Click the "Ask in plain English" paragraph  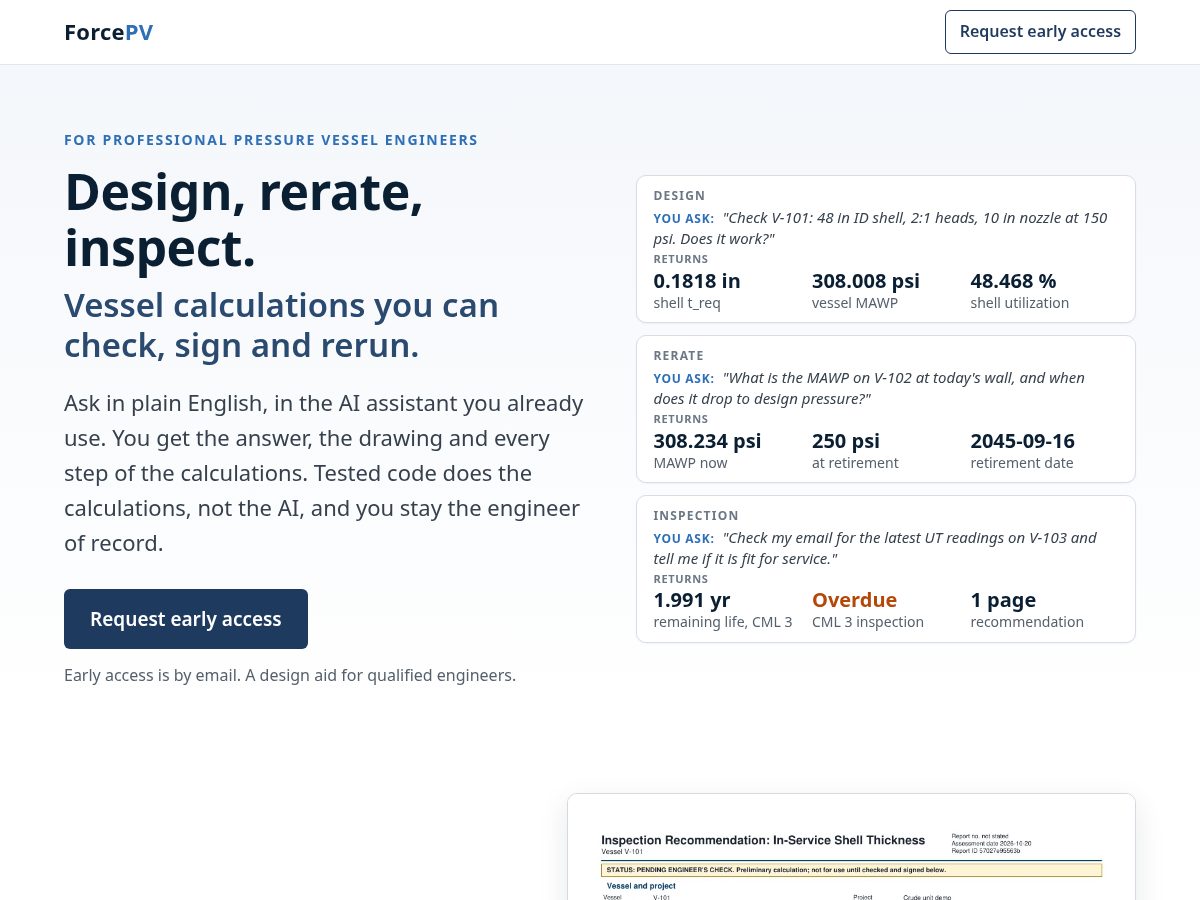[324, 473]
